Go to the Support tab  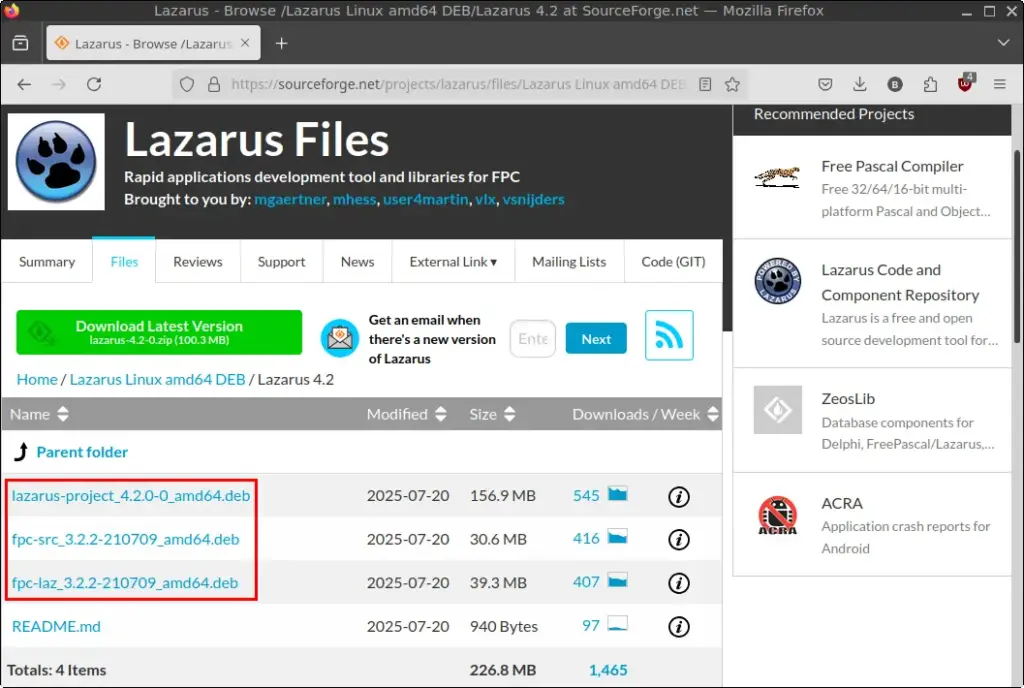click(x=281, y=262)
